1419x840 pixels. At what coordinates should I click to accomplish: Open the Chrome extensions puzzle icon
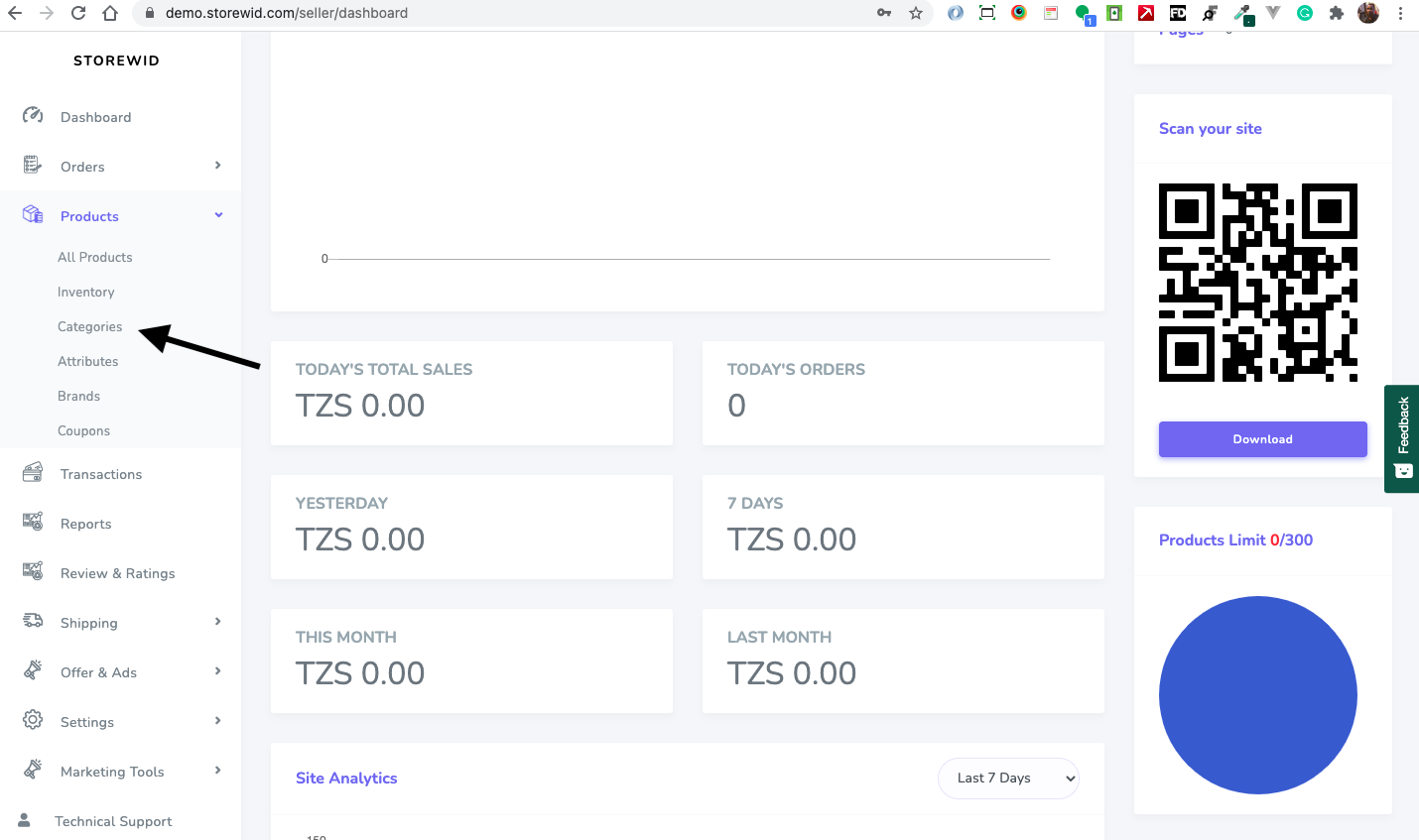[x=1337, y=13]
